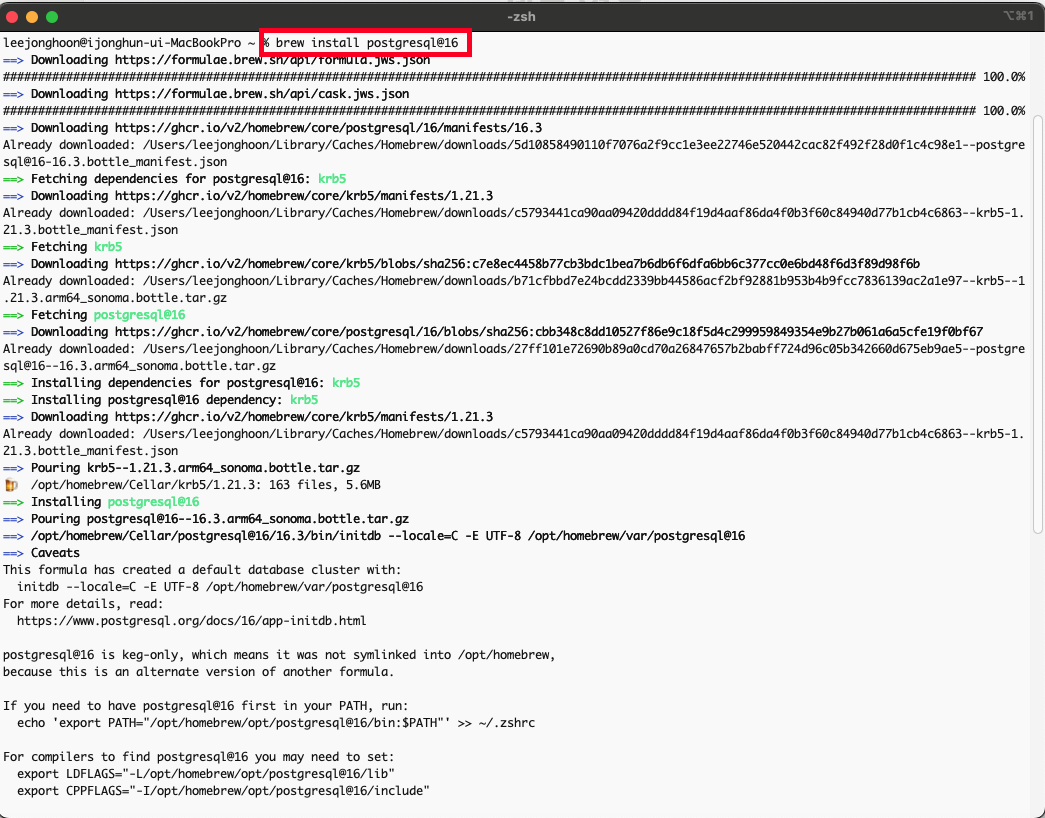The image size is (1045, 818).
Task: Click the export LDFLAGS line
Action: tap(206, 774)
